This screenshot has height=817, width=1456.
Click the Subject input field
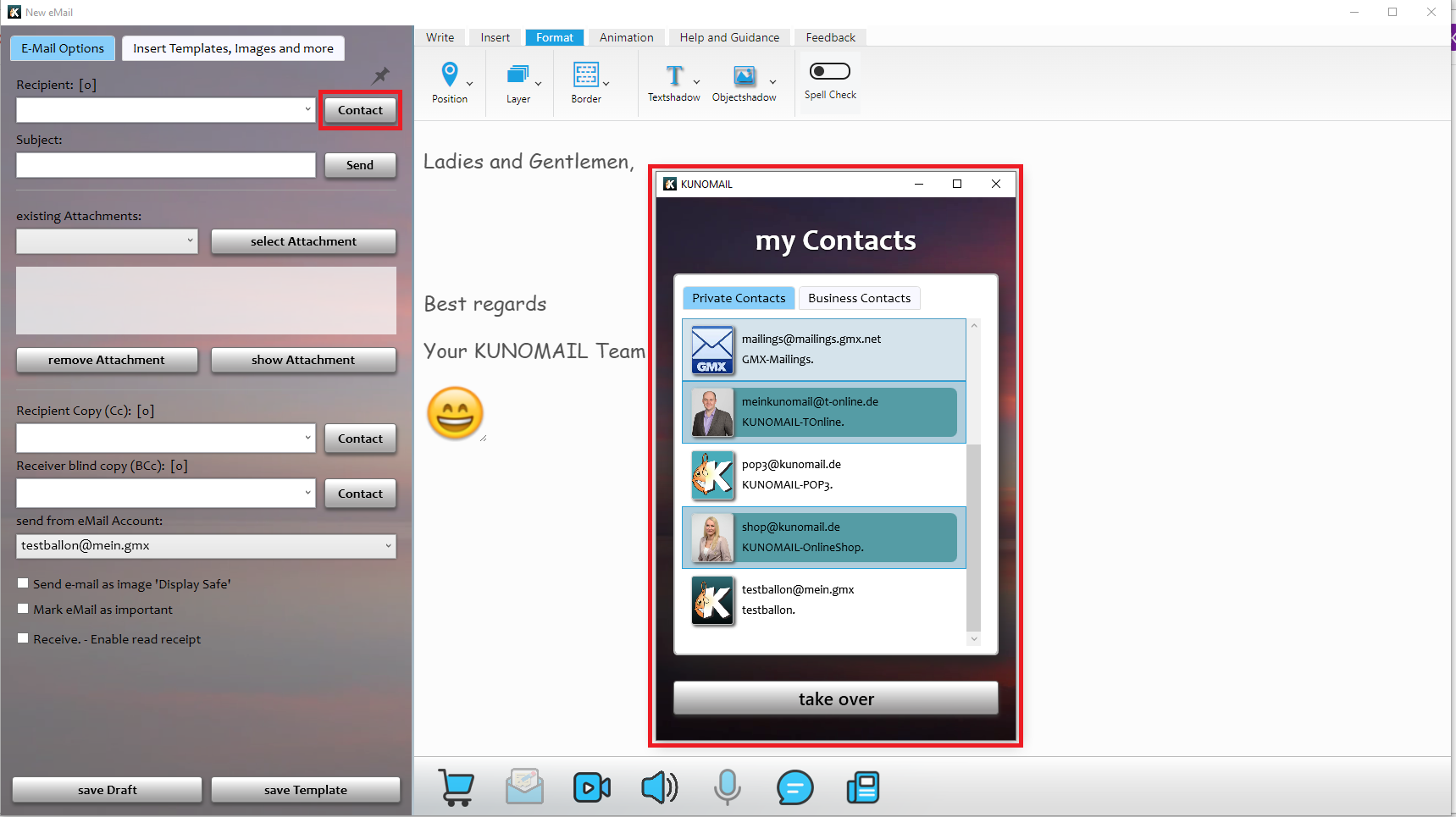pyautogui.click(x=166, y=165)
